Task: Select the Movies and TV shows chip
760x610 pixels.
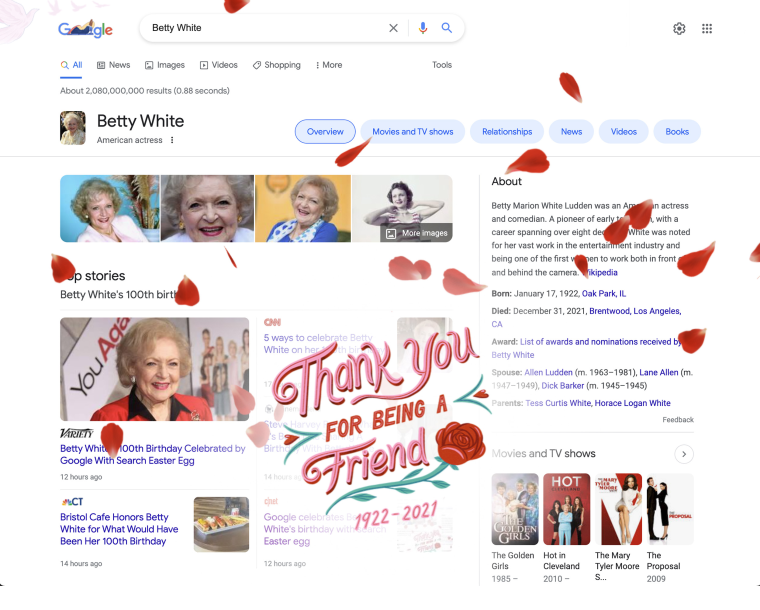Action: click(413, 132)
